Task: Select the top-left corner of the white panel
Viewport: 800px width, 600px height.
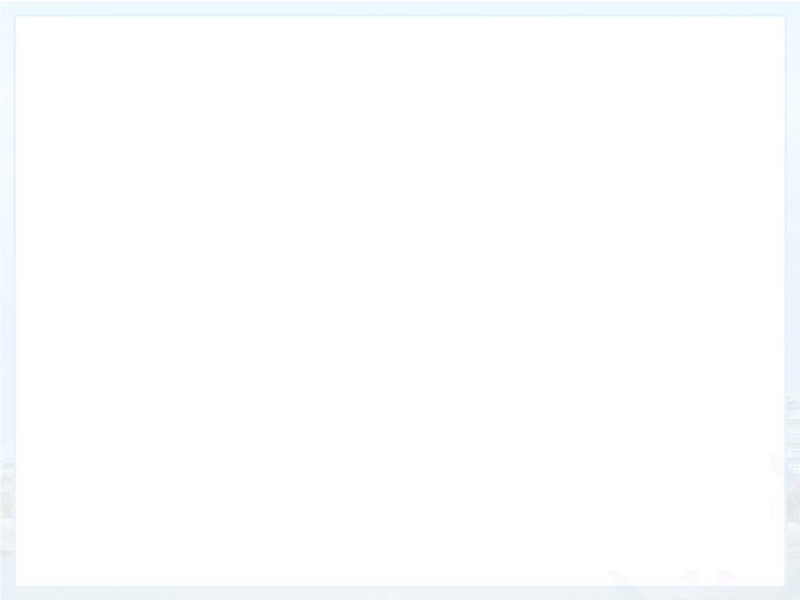Action: click(16, 17)
